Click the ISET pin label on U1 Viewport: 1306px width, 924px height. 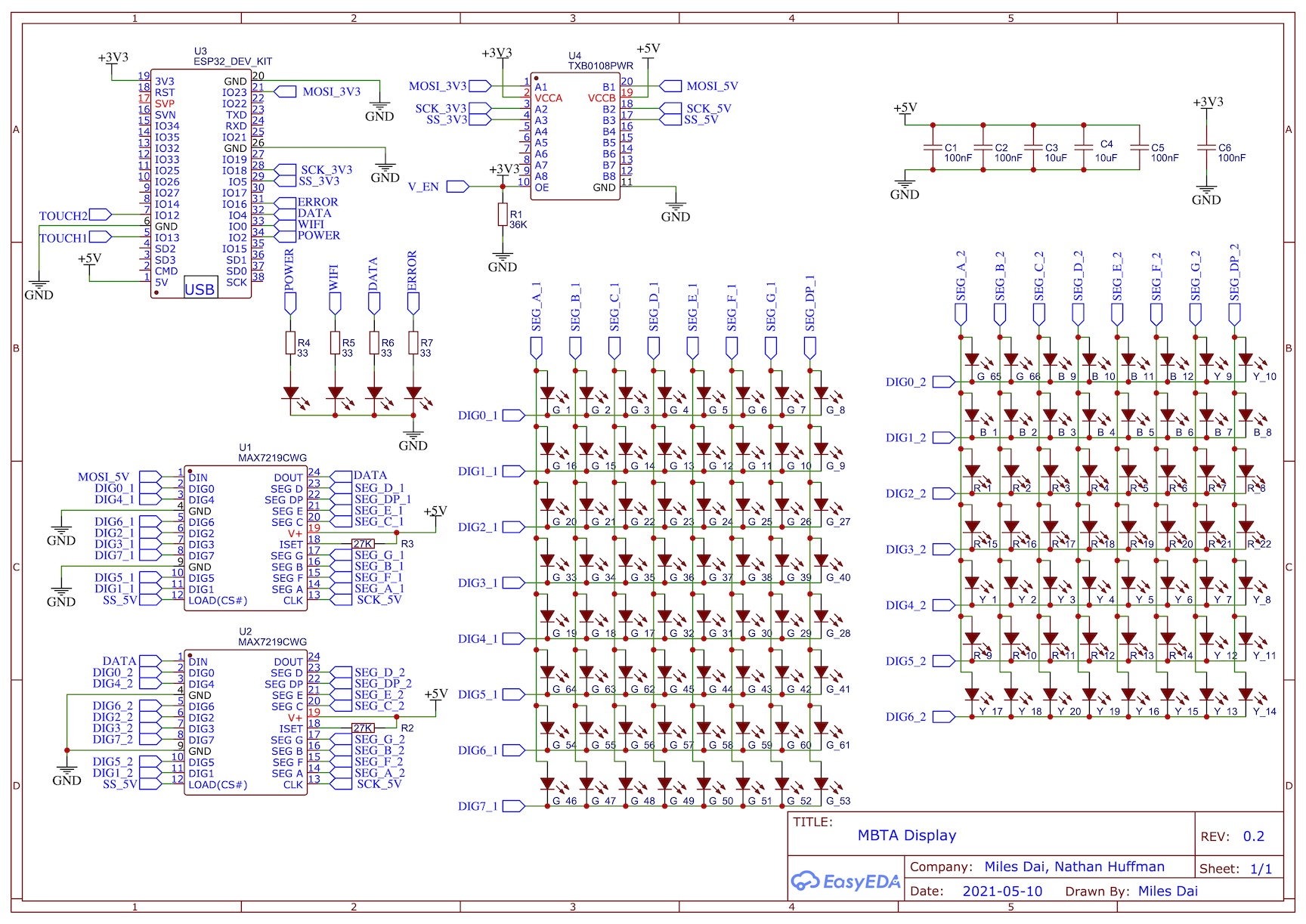click(291, 545)
